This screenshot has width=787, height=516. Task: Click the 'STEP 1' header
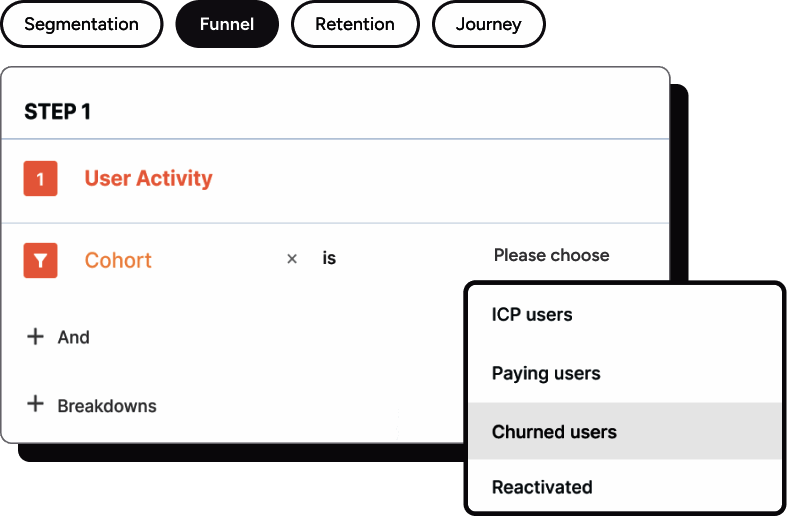57,112
